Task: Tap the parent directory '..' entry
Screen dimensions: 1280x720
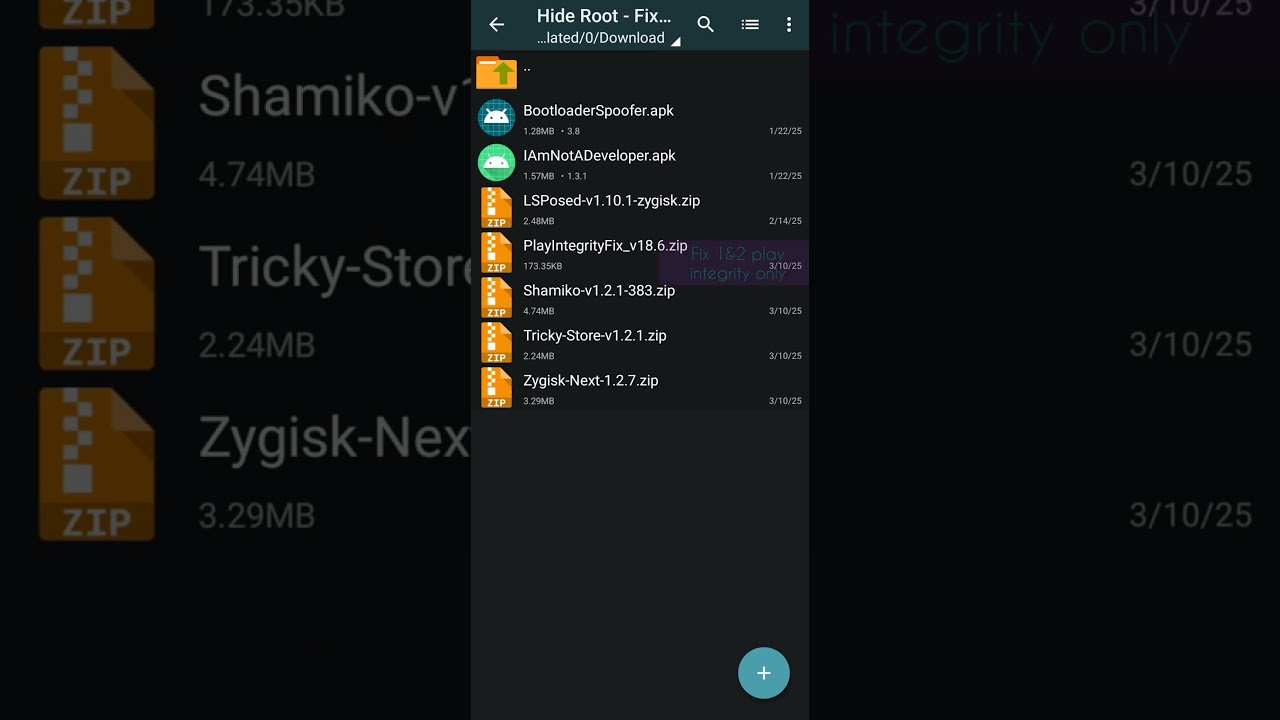Action: tap(640, 73)
